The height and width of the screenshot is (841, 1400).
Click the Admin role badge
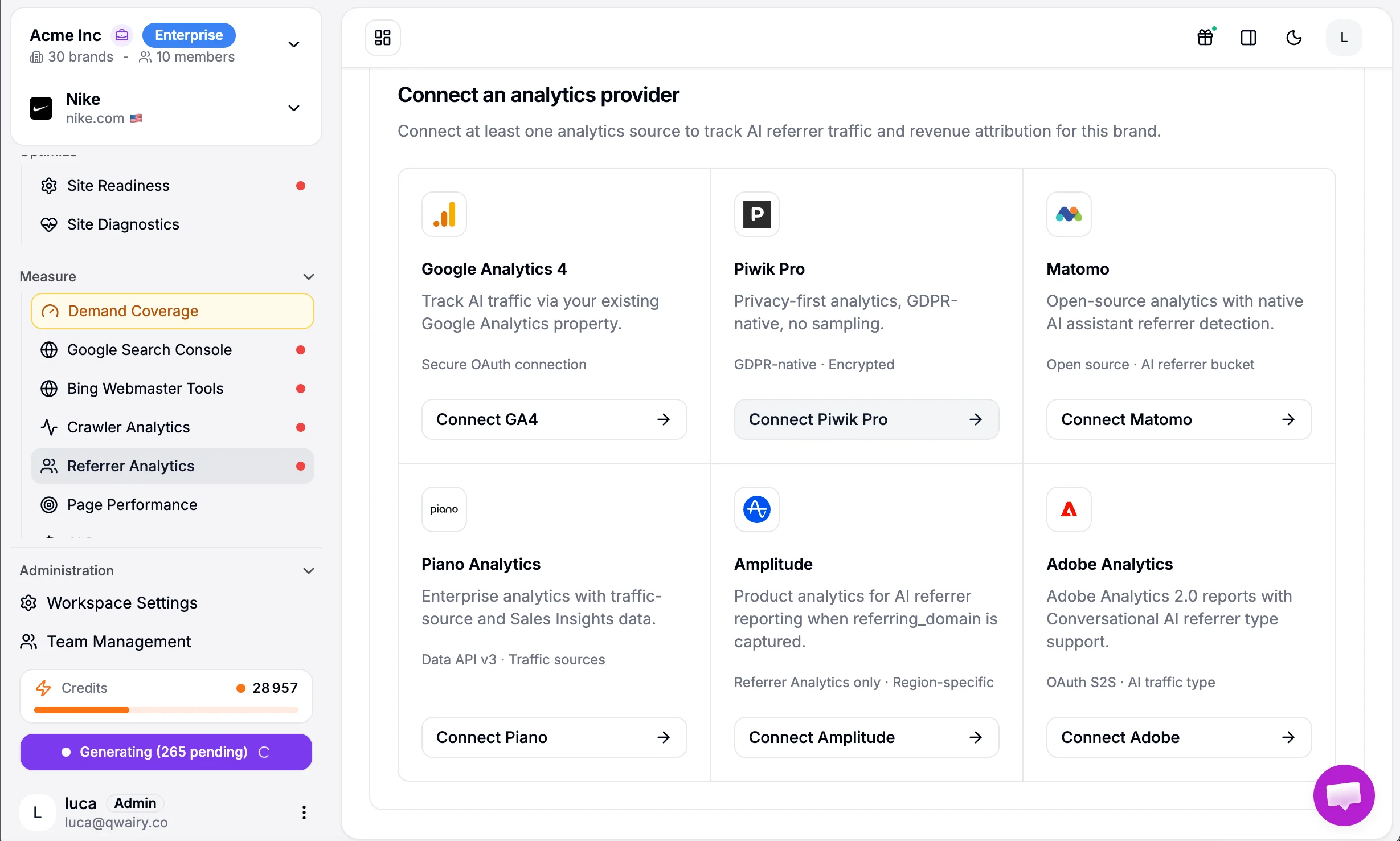(x=135, y=803)
